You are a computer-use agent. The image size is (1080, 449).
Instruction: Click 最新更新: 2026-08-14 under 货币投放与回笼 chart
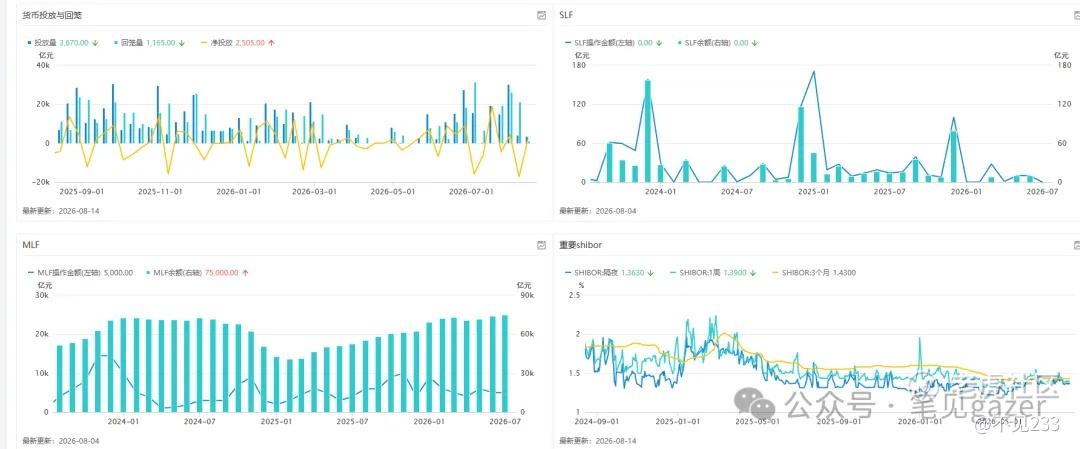[x=61, y=211]
